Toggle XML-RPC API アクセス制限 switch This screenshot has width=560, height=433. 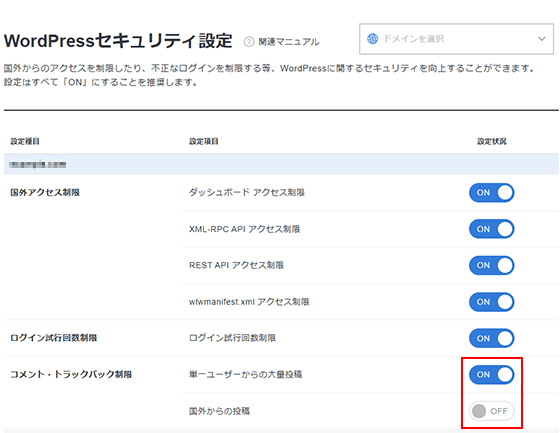click(491, 229)
